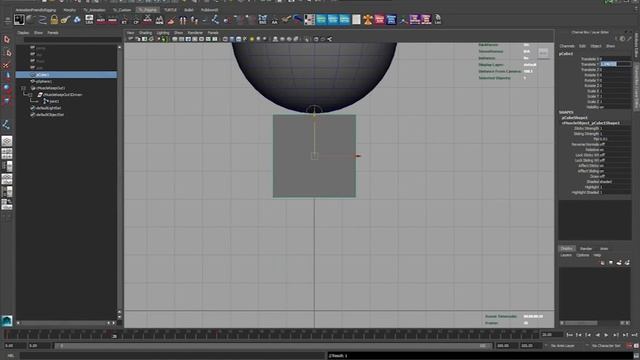Image resolution: width=640 pixels, height=360 pixels.
Task: Open the channel box Channels menu
Action: [567, 46]
